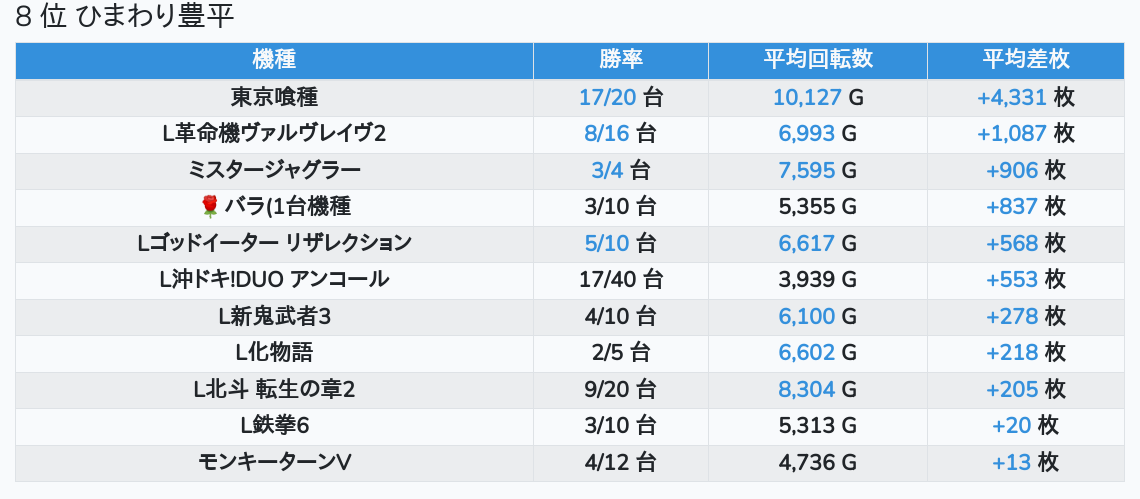Click L化物語 machine name
Image resolution: width=1140 pixels, height=499 pixels.
274,352
